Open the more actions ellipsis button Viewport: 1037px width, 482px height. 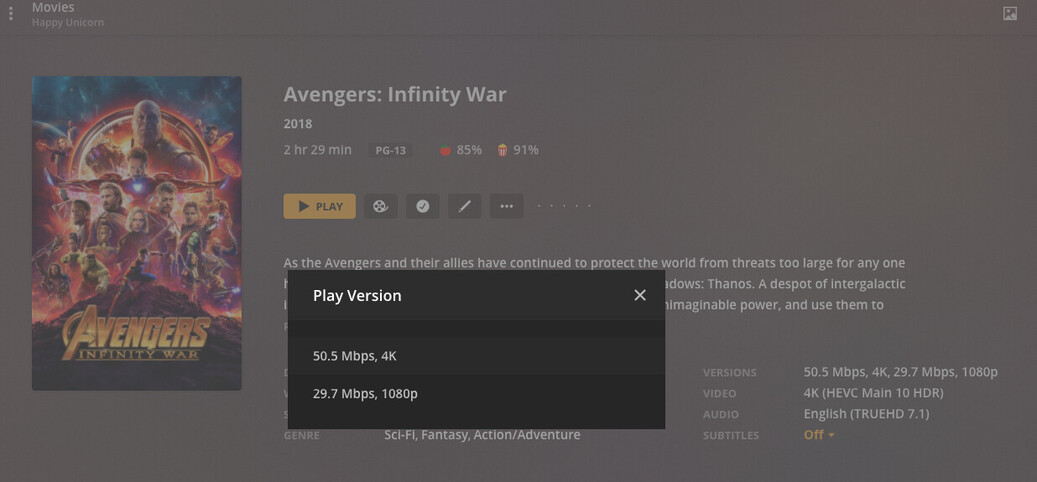click(x=507, y=206)
